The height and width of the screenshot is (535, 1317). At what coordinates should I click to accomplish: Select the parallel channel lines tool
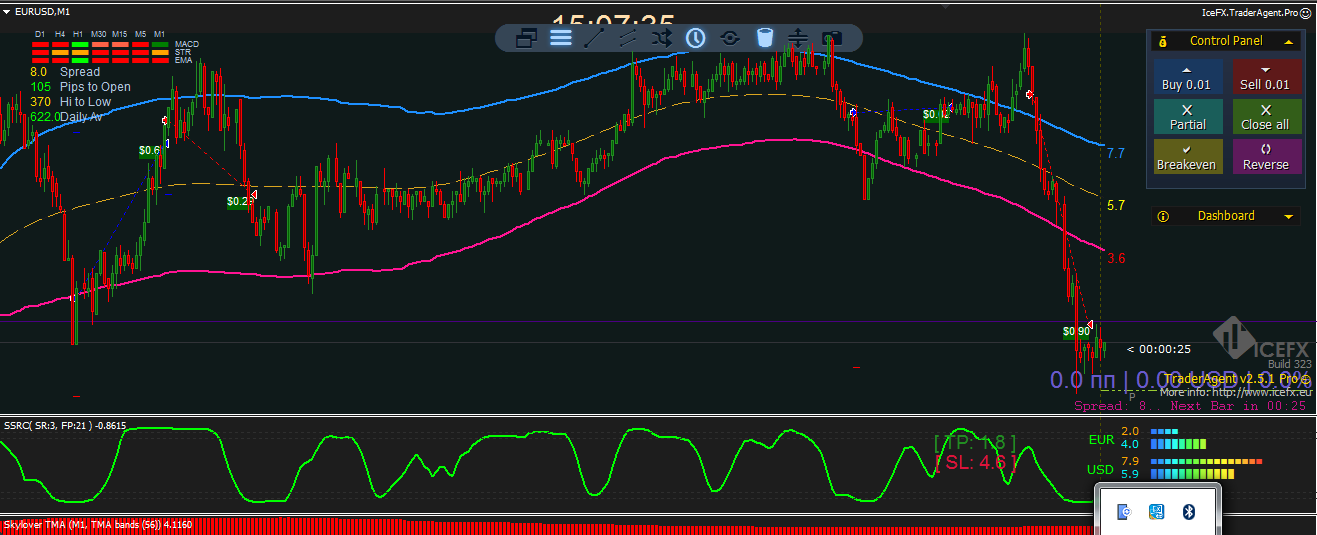(628, 38)
